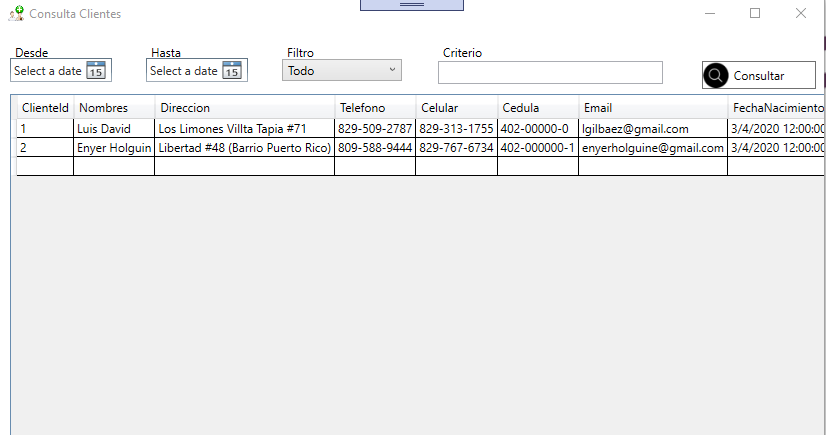Click the Consultar button
This screenshot has width=826, height=435.
(759, 75)
